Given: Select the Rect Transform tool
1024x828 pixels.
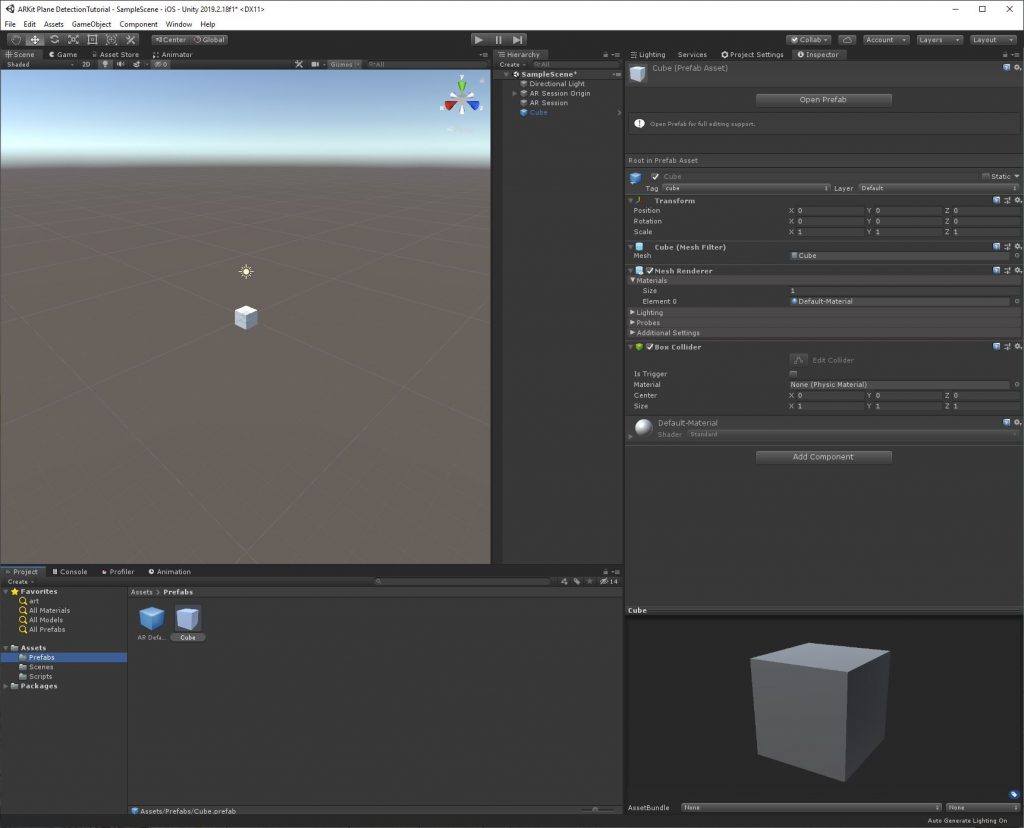Looking at the screenshot, I should tap(92, 40).
